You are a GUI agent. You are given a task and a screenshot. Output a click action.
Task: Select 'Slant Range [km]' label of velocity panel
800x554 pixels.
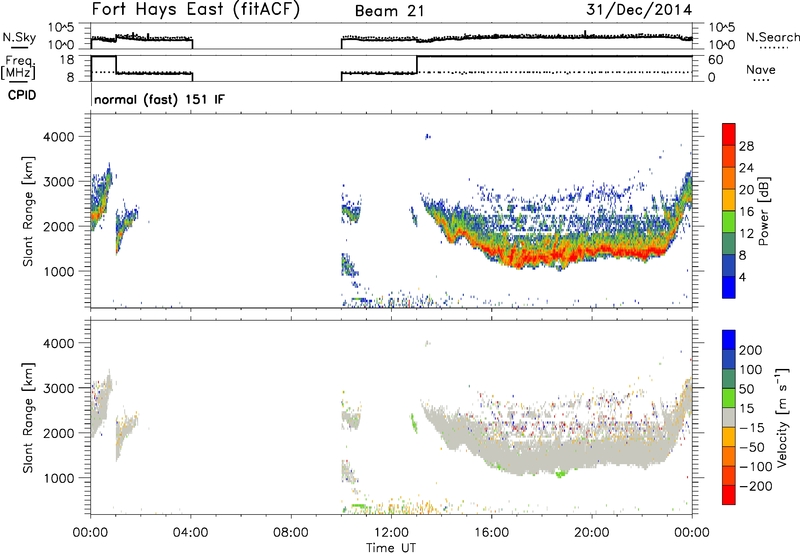pyautogui.click(x=28, y=418)
